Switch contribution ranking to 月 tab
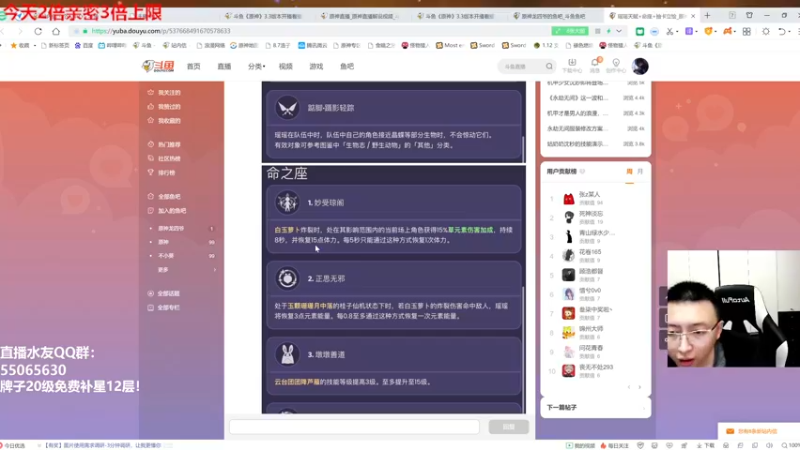The image size is (800, 450). (640, 172)
